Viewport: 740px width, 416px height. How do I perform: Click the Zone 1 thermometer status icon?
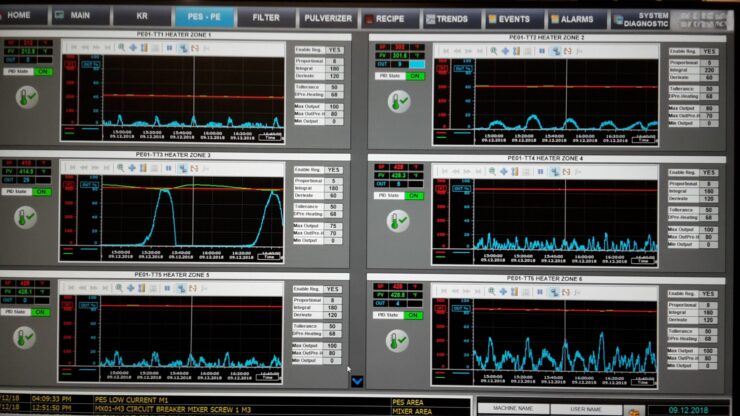[26, 97]
